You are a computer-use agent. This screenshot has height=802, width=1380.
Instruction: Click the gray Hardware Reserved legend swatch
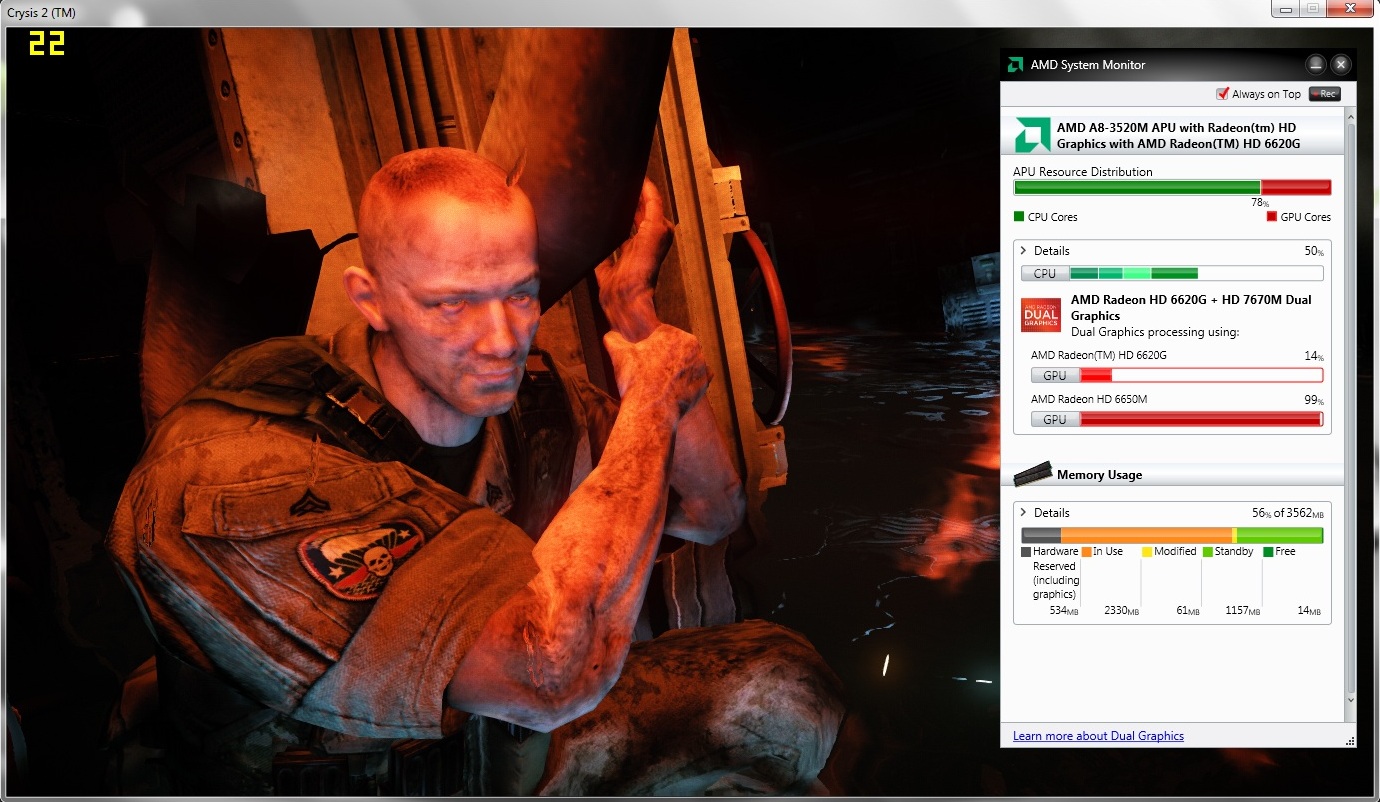pyautogui.click(x=1026, y=552)
